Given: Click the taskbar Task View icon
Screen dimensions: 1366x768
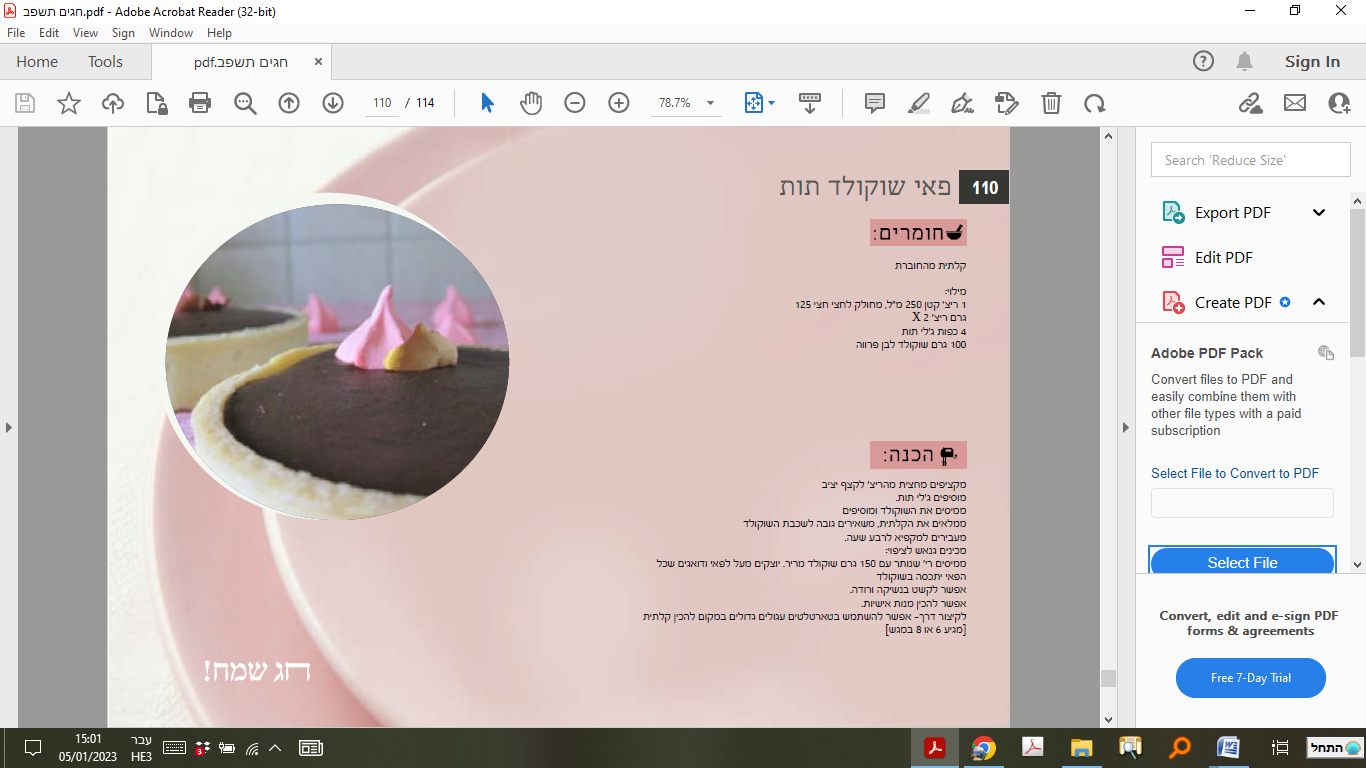Looking at the screenshot, I should pos(1279,748).
